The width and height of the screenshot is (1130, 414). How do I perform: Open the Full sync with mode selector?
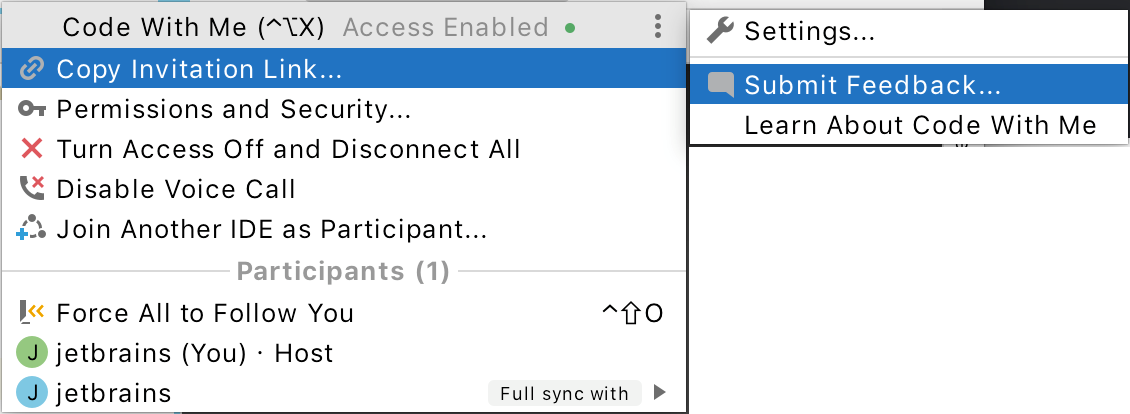(x=564, y=393)
